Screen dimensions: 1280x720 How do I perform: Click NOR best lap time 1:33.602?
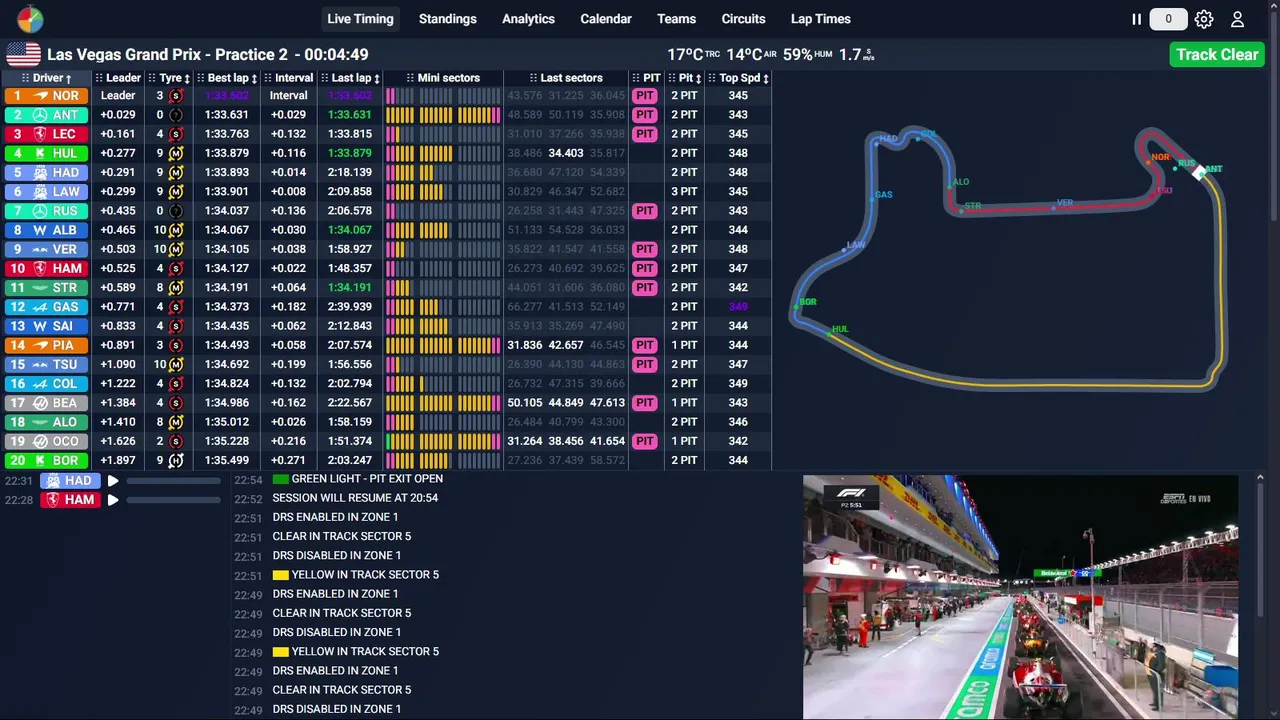tap(227, 96)
